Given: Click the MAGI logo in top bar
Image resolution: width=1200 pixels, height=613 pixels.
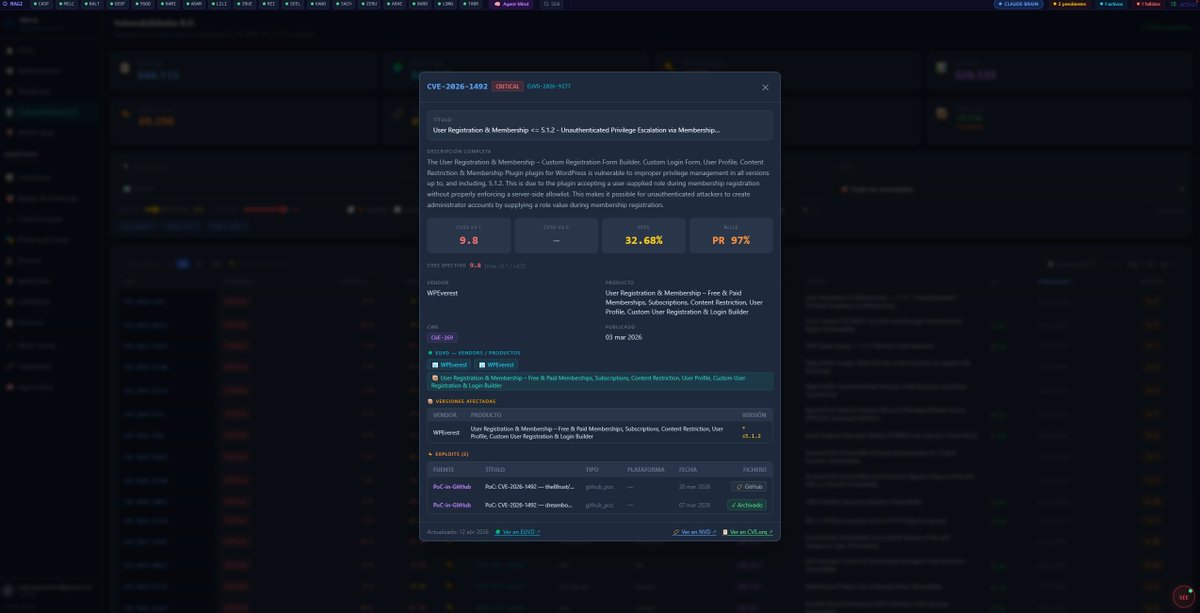Looking at the screenshot, I should (14, 4).
